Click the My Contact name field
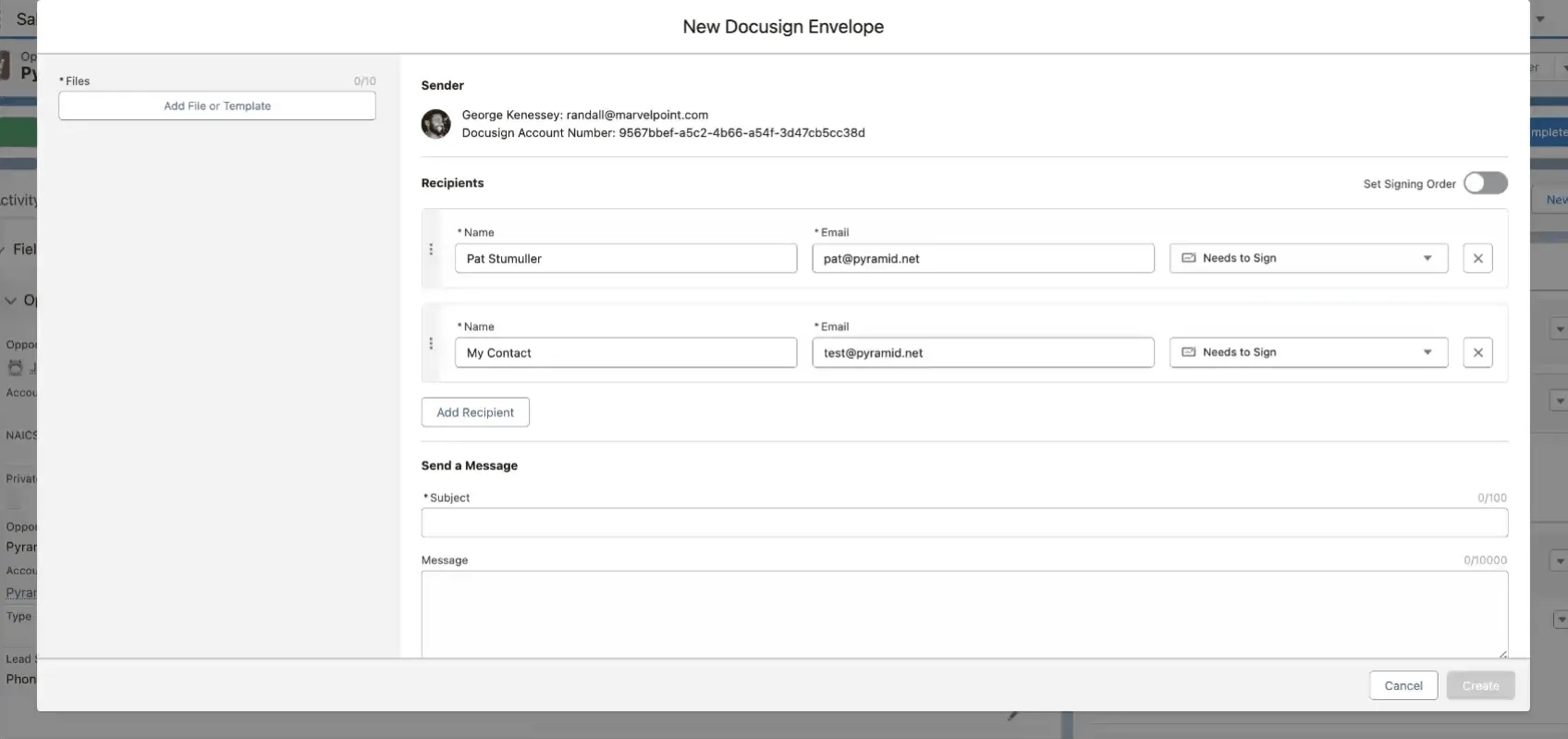1568x739 pixels. point(626,352)
